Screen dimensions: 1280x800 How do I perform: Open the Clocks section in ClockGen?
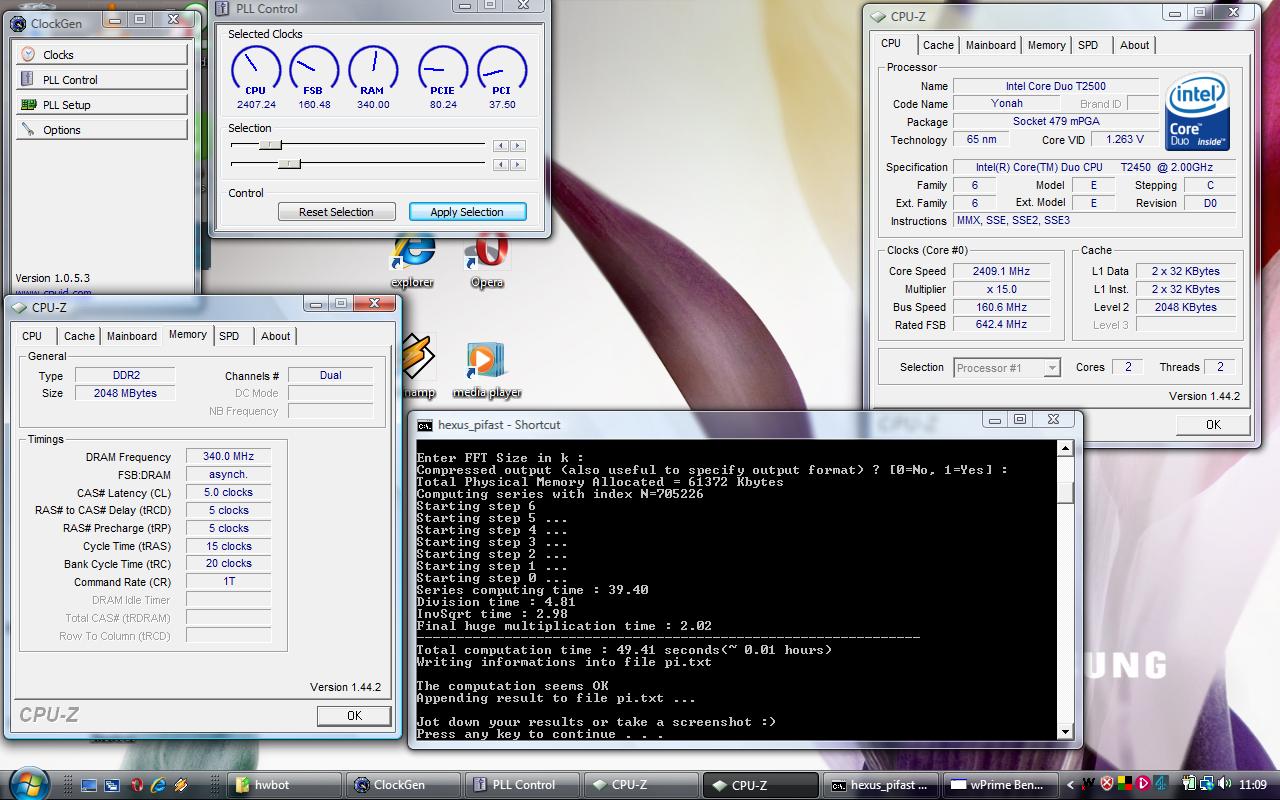(x=102, y=55)
